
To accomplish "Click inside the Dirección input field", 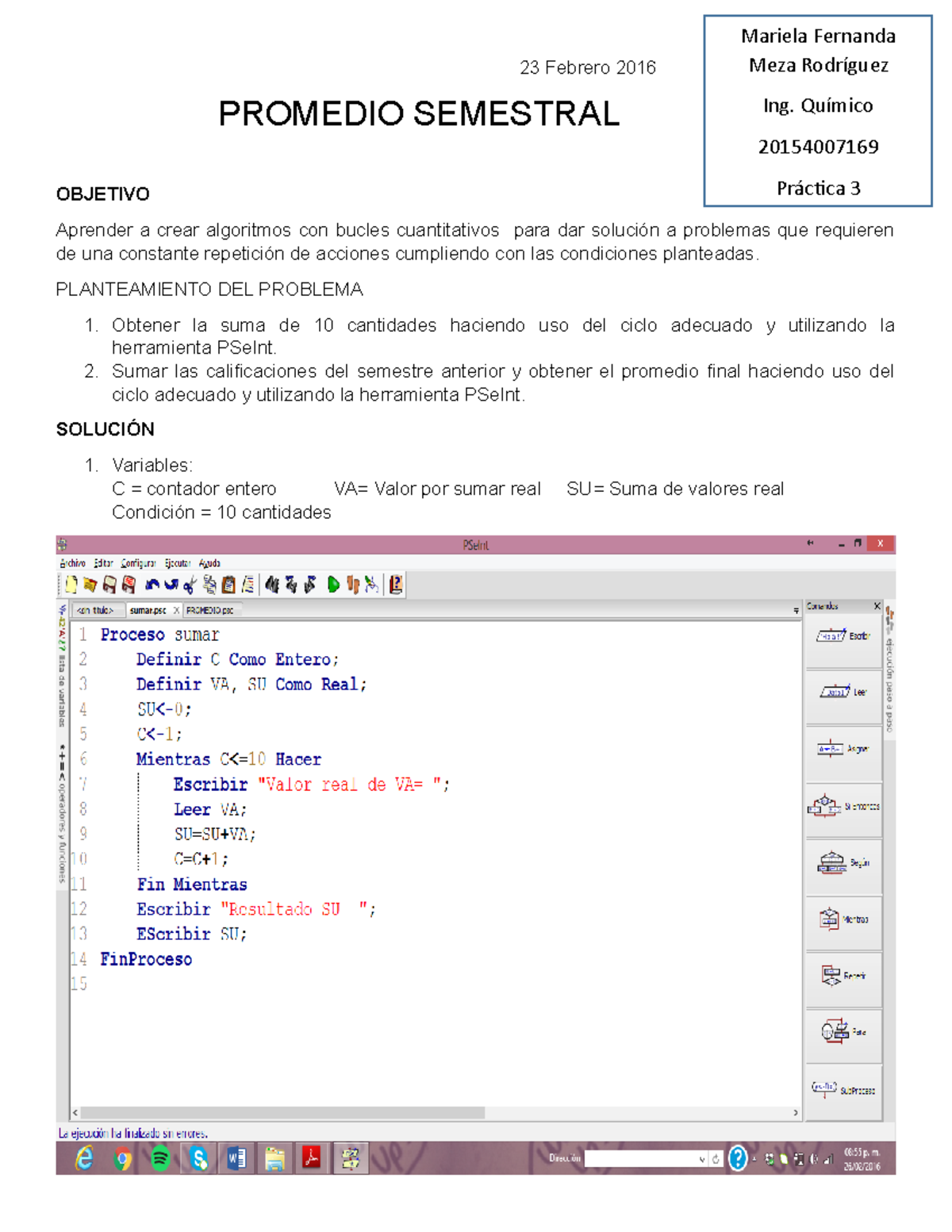I will point(643,1159).
